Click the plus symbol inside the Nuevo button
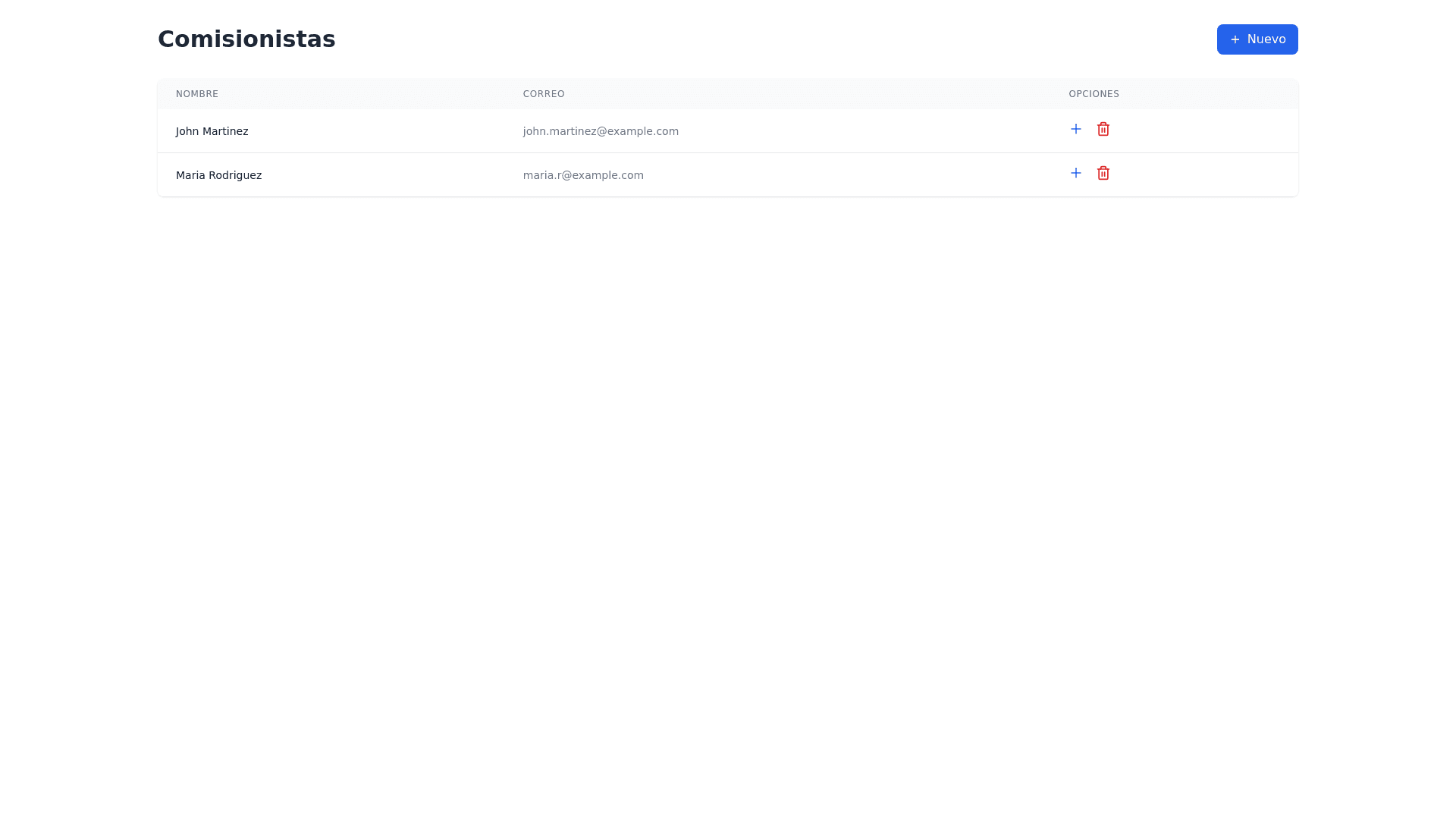 click(x=1235, y=39)
